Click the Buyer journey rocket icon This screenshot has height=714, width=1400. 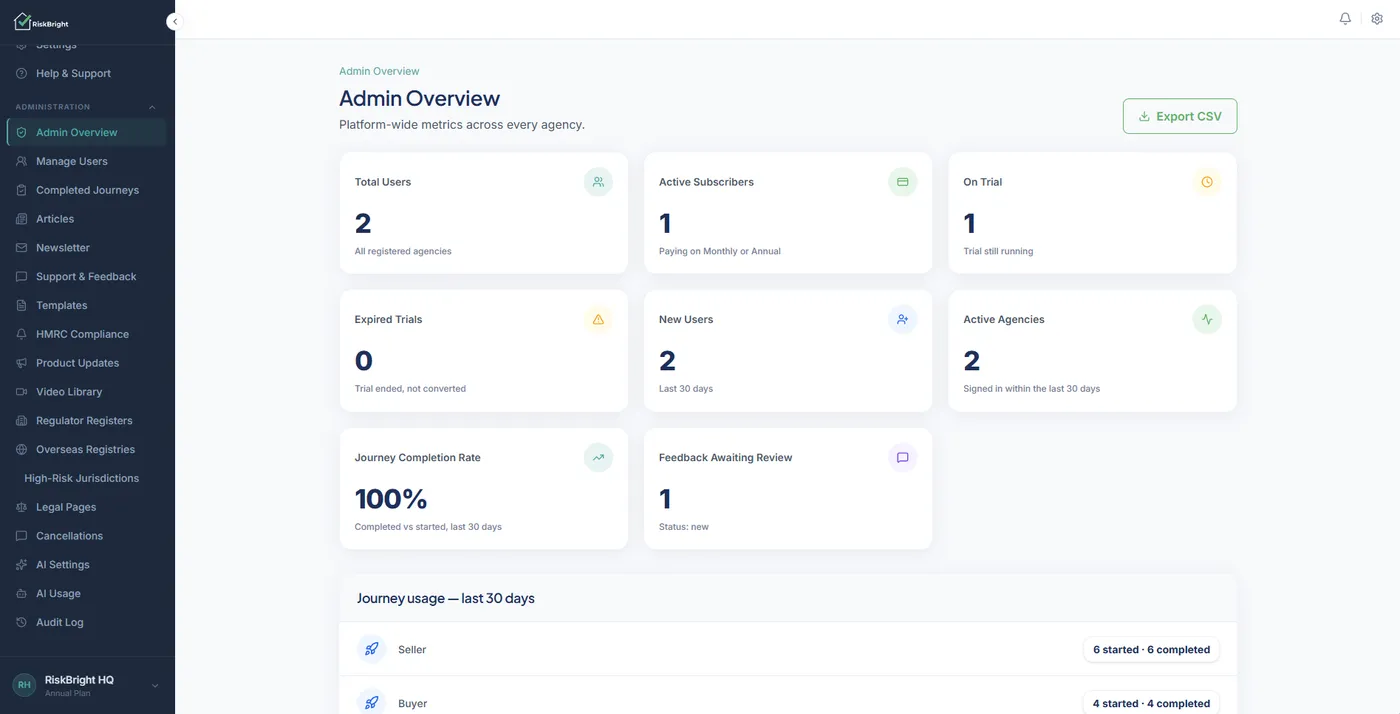(371, 703)
